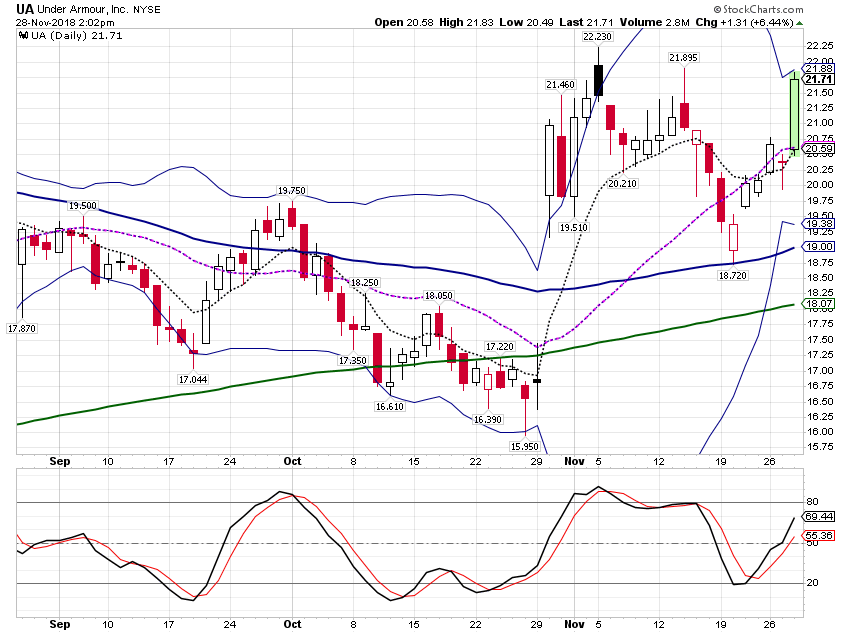
Task: Click the tall green candle of the latest session
Action: pos(794,114)
